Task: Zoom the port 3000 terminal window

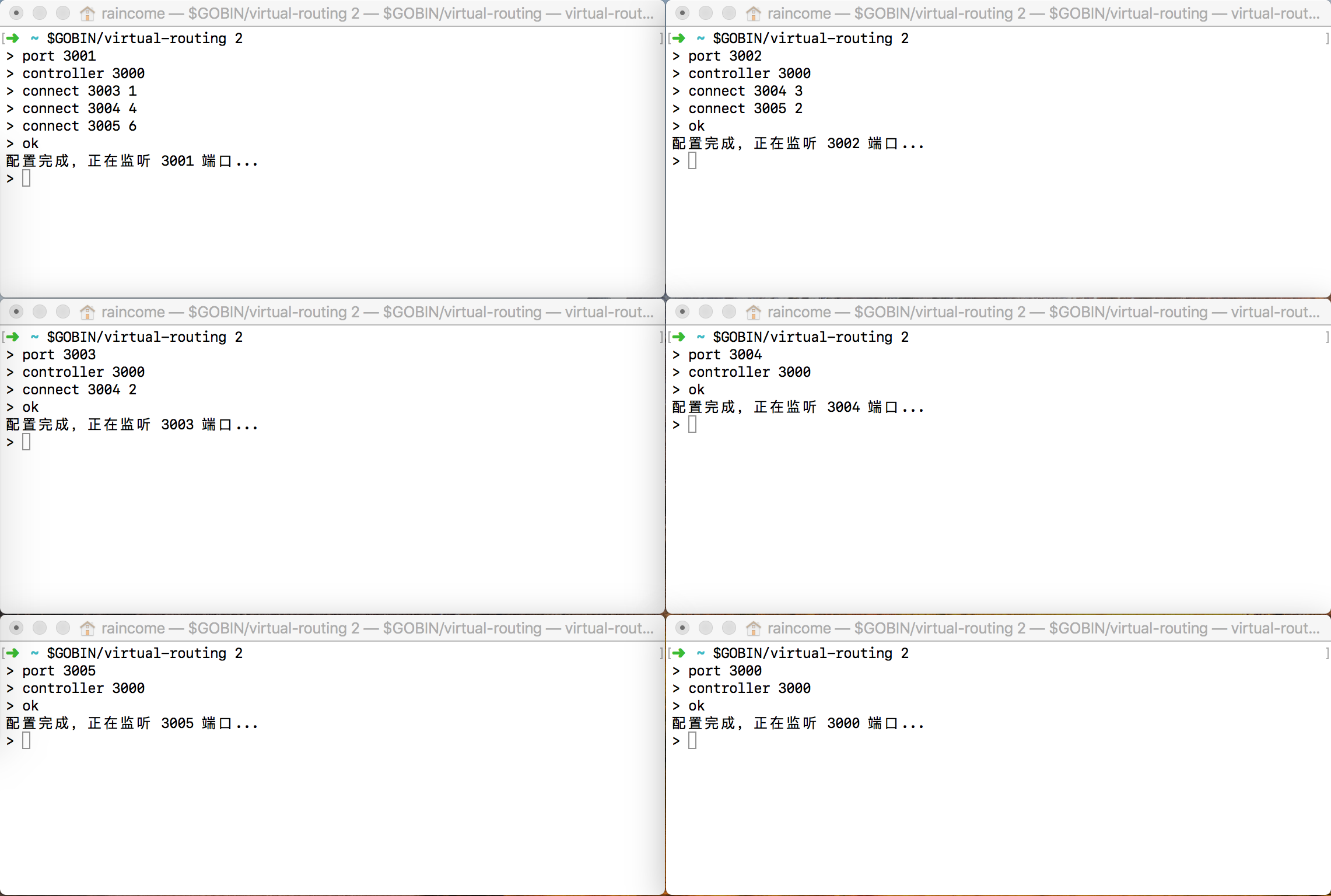Action: [729, 628]
